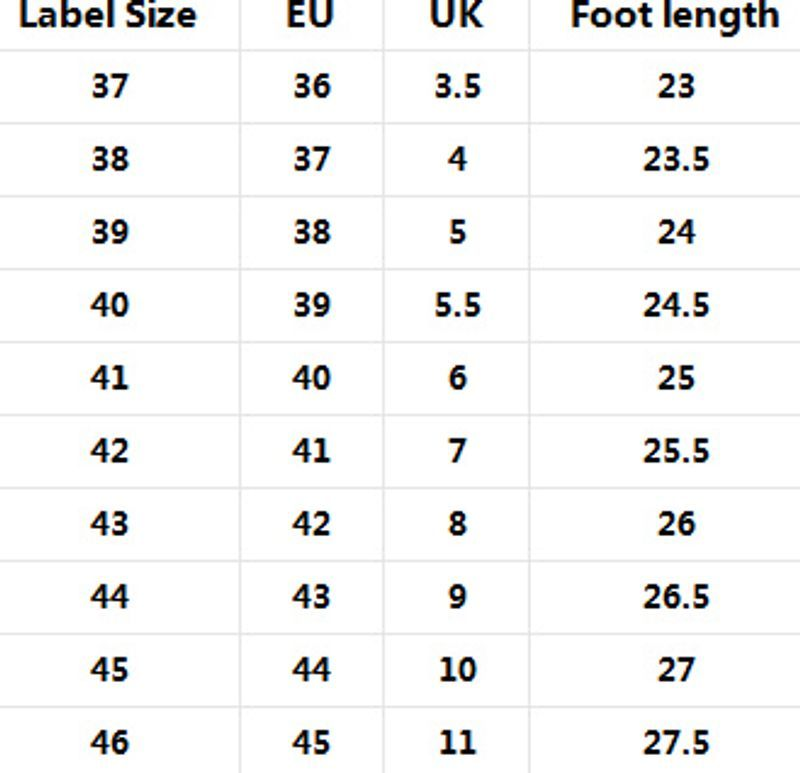Select the "Foot length" column header

click(674, 15)
